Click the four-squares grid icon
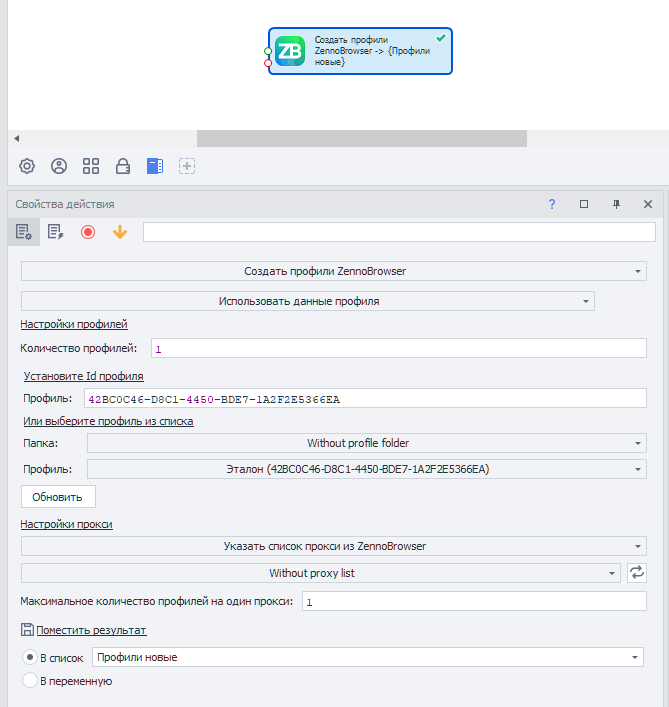 pos(91,166)
